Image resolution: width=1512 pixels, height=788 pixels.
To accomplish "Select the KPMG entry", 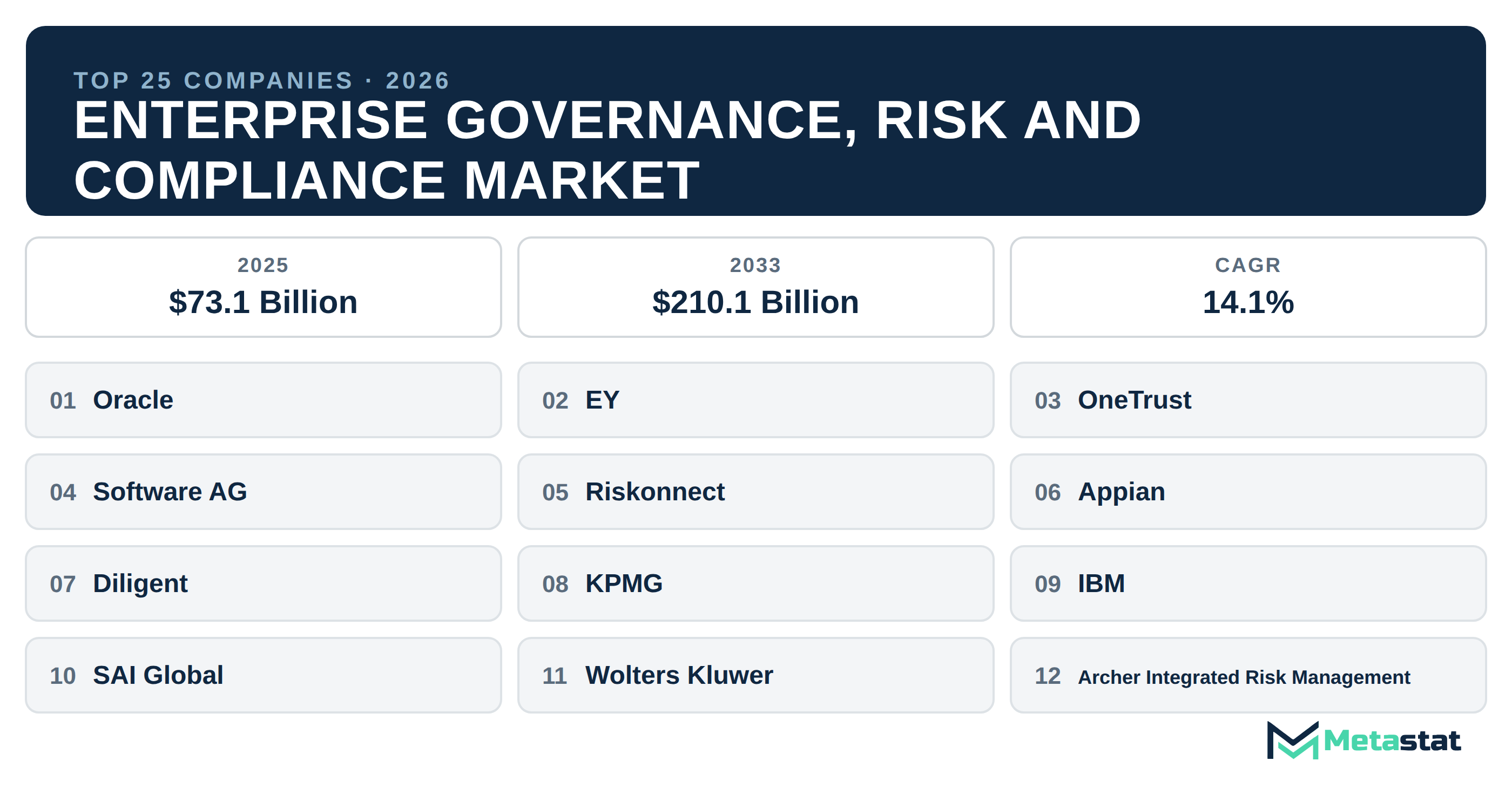I will click(x=755, y=583).
